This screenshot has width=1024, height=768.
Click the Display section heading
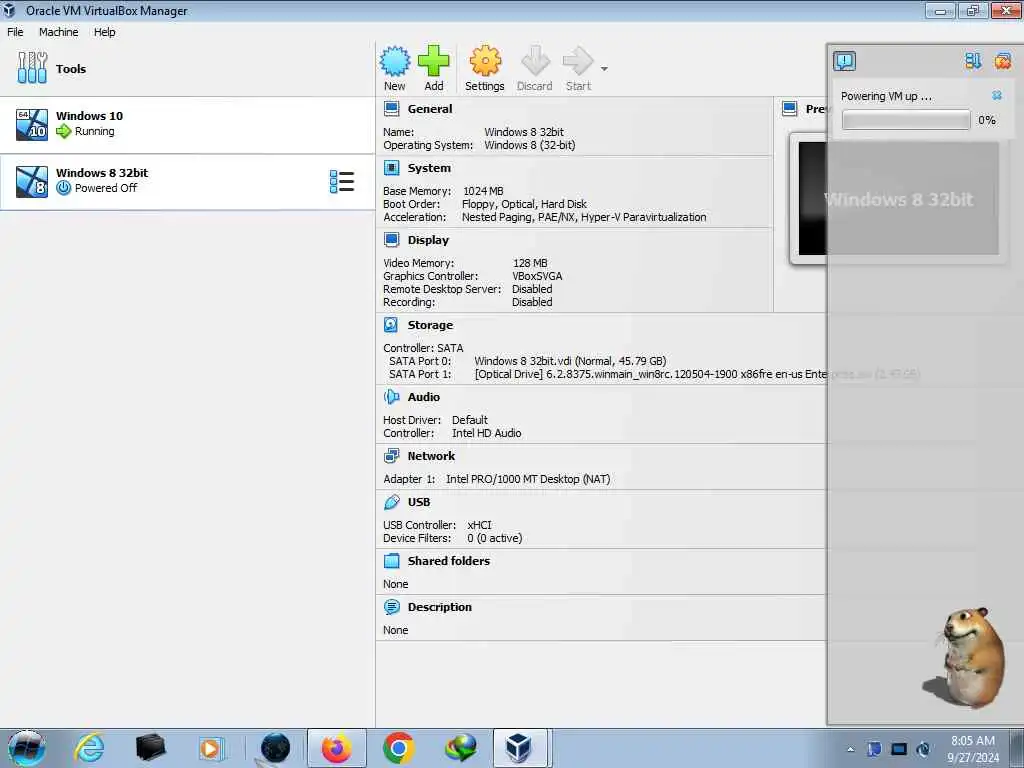click(428, 240)
